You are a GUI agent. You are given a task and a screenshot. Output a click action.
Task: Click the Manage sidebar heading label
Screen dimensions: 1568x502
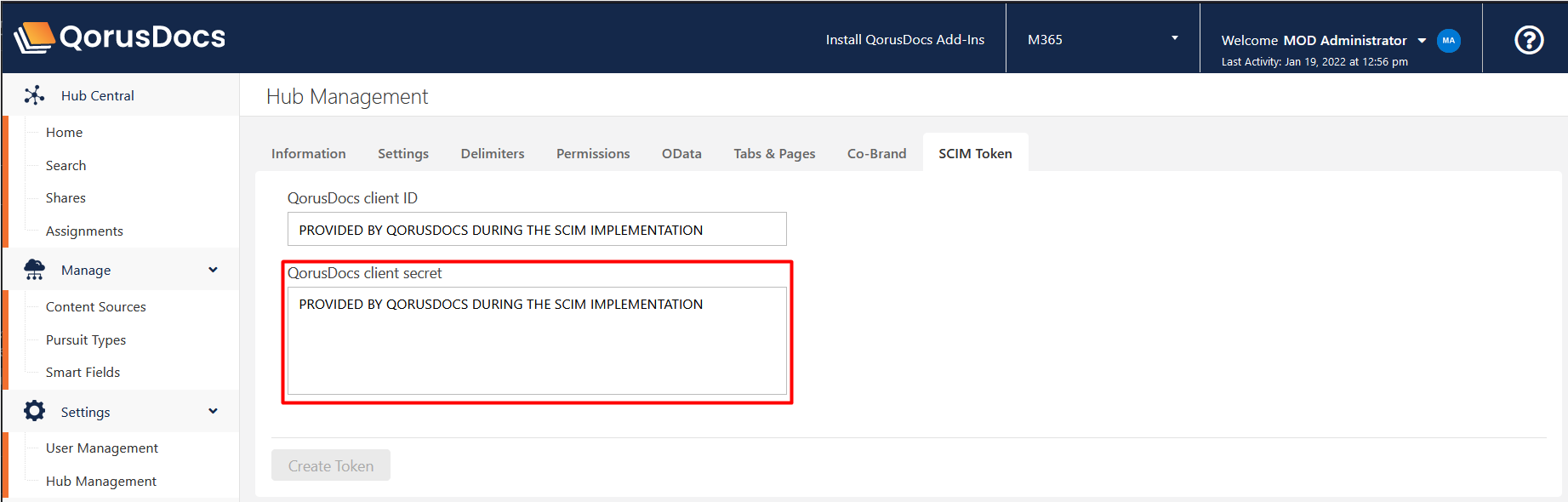tap(86, 271)
